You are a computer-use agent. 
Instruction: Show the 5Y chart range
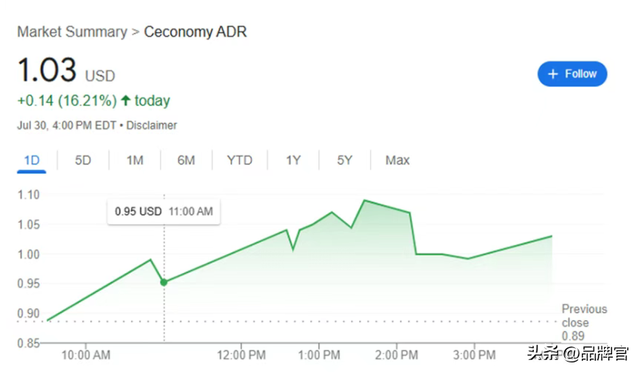click(344, 160)
